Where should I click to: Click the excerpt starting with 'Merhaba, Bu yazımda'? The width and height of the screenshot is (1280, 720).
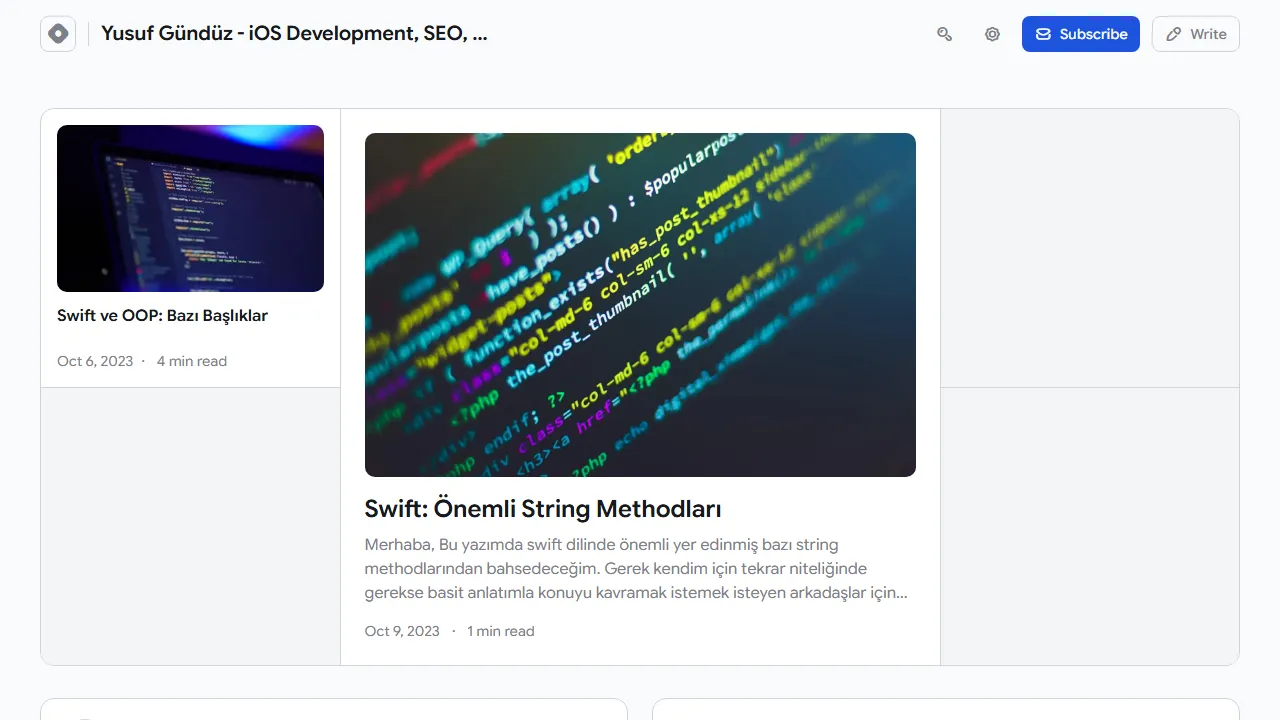tap(636, 569)
